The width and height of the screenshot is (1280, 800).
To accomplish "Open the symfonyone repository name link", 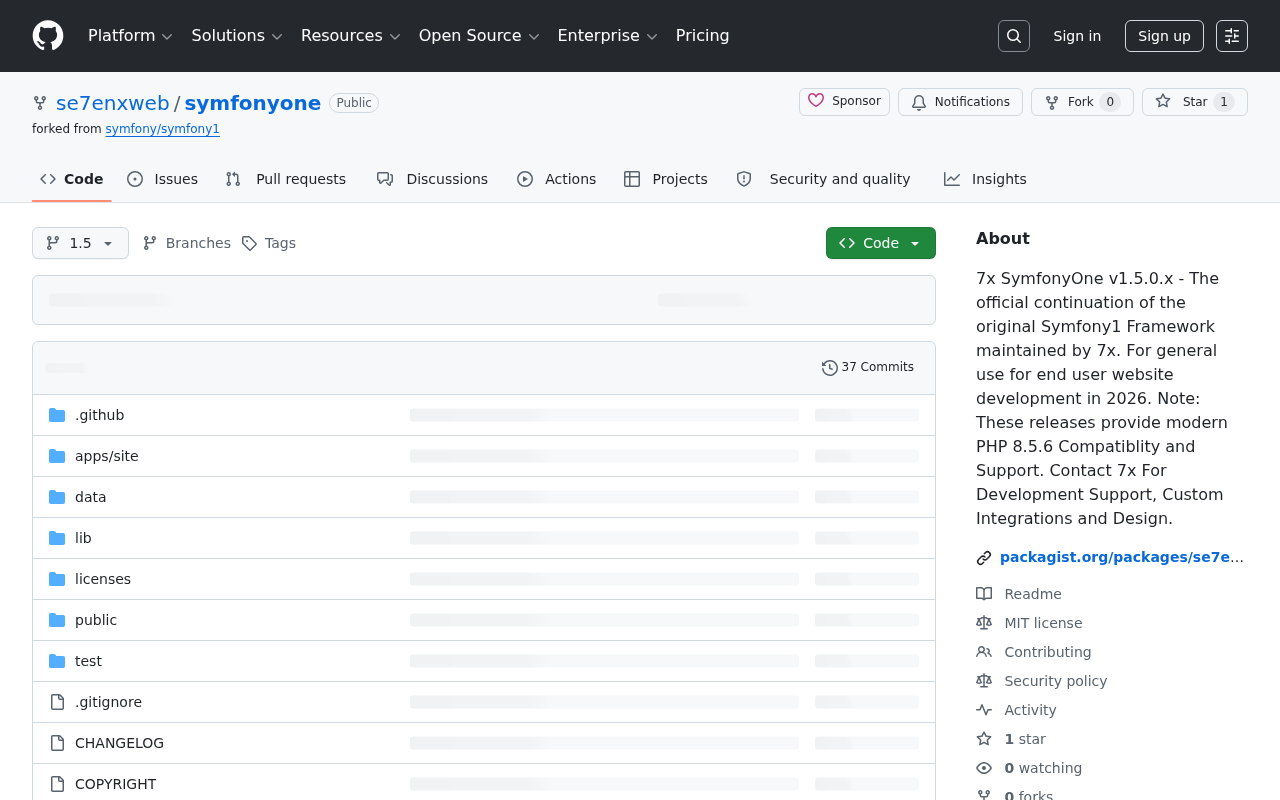I will point(253,103).
